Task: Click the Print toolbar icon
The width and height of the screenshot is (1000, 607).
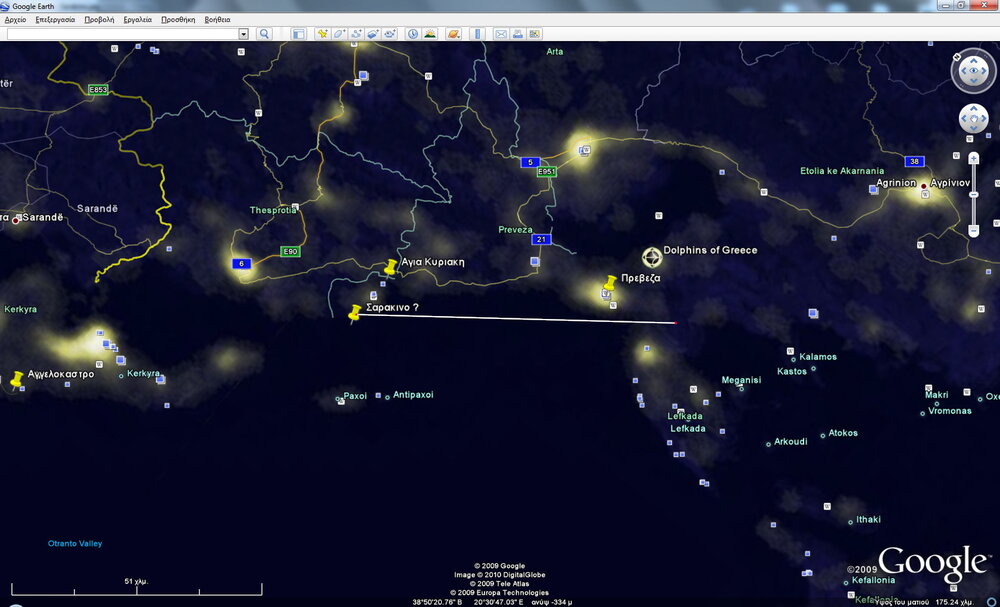Action: (x=518, y=34)
